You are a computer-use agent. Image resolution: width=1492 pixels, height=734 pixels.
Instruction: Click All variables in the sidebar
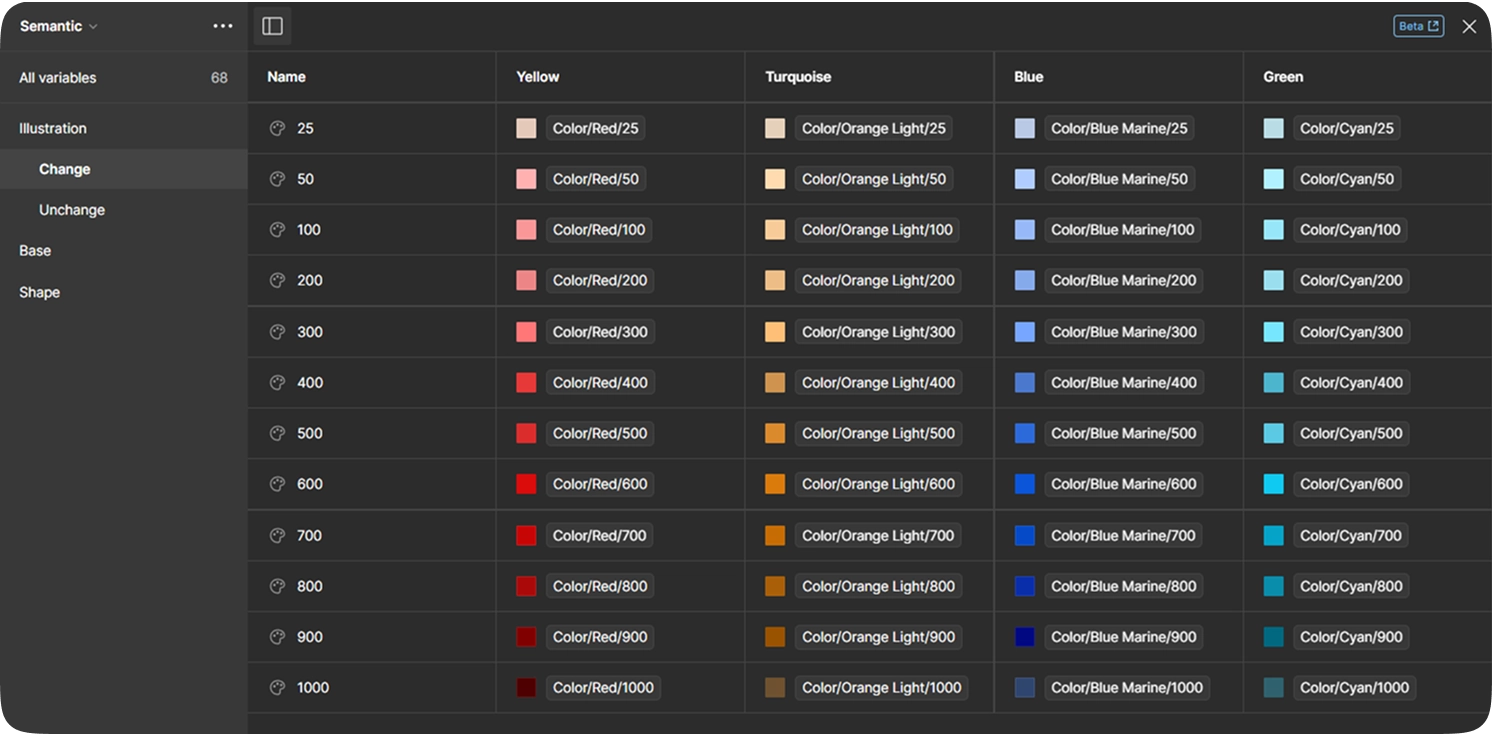tap(57, 77)
